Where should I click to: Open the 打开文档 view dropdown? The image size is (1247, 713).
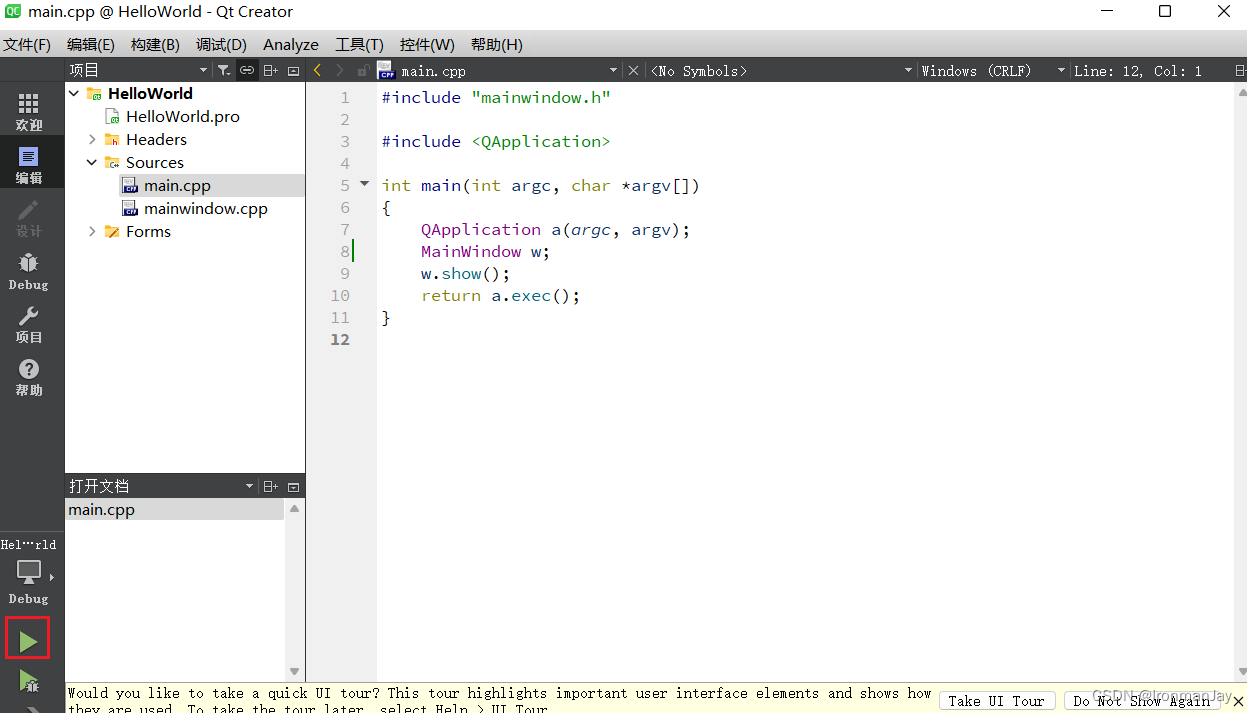161,486
